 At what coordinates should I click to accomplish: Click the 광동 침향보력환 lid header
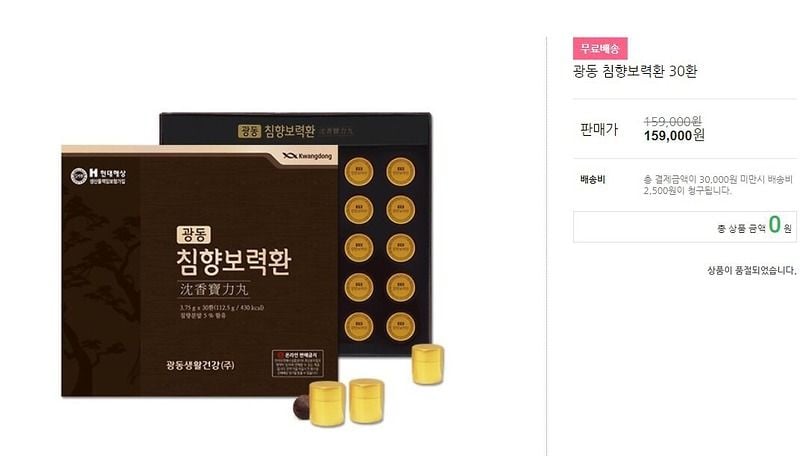pyautogui.click(x=277, y=131)
